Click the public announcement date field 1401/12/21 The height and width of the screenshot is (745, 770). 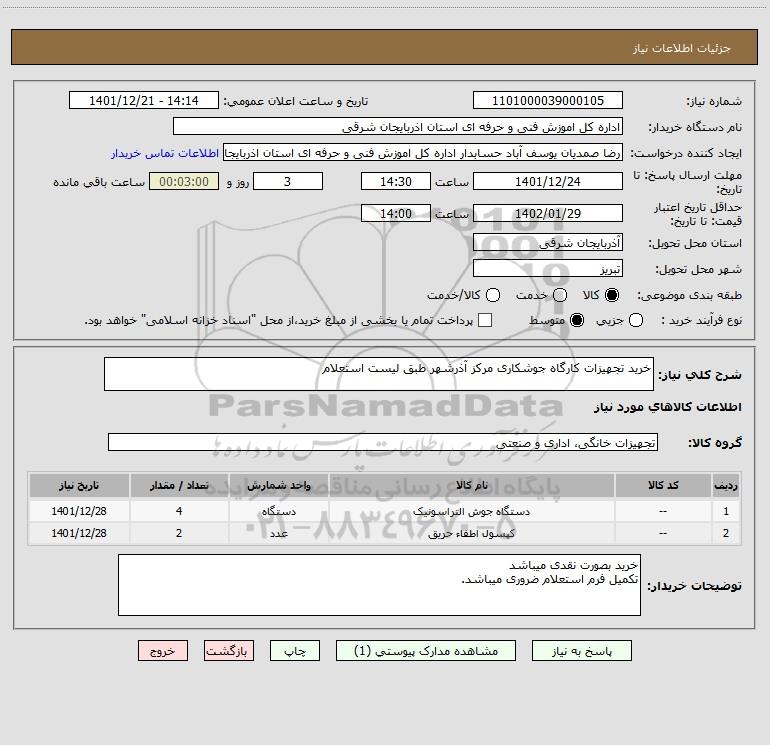(143, 101)
